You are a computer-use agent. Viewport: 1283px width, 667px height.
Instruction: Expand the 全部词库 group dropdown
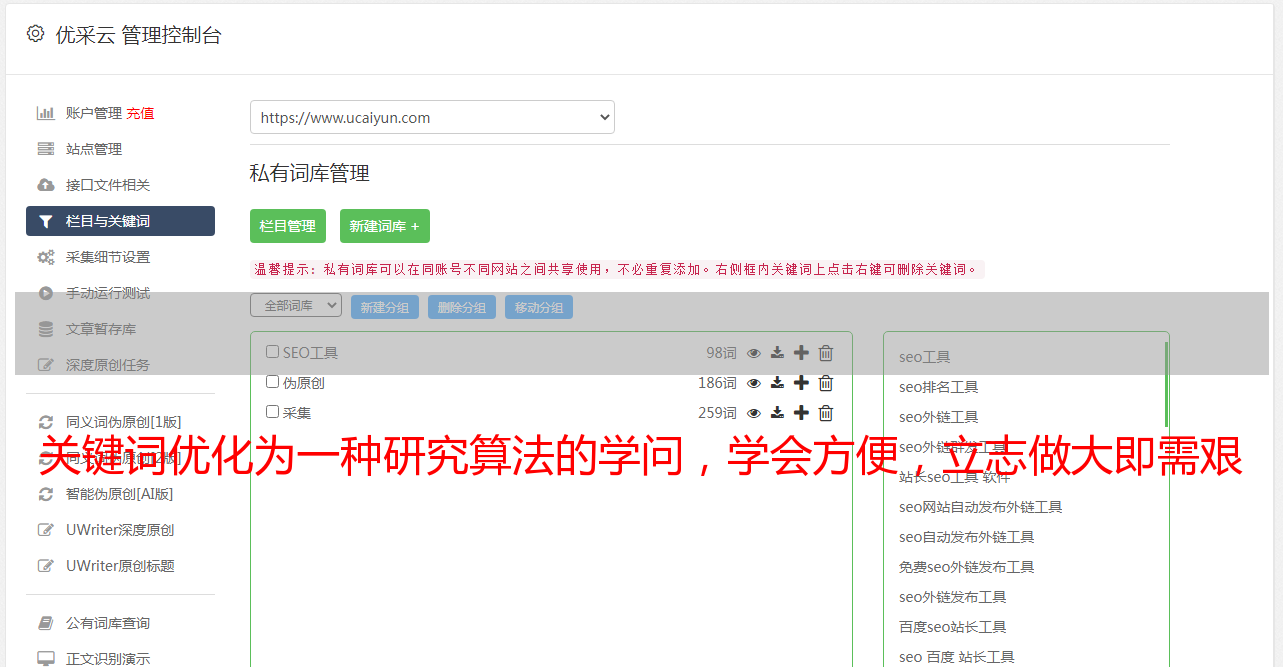[296, 305]
